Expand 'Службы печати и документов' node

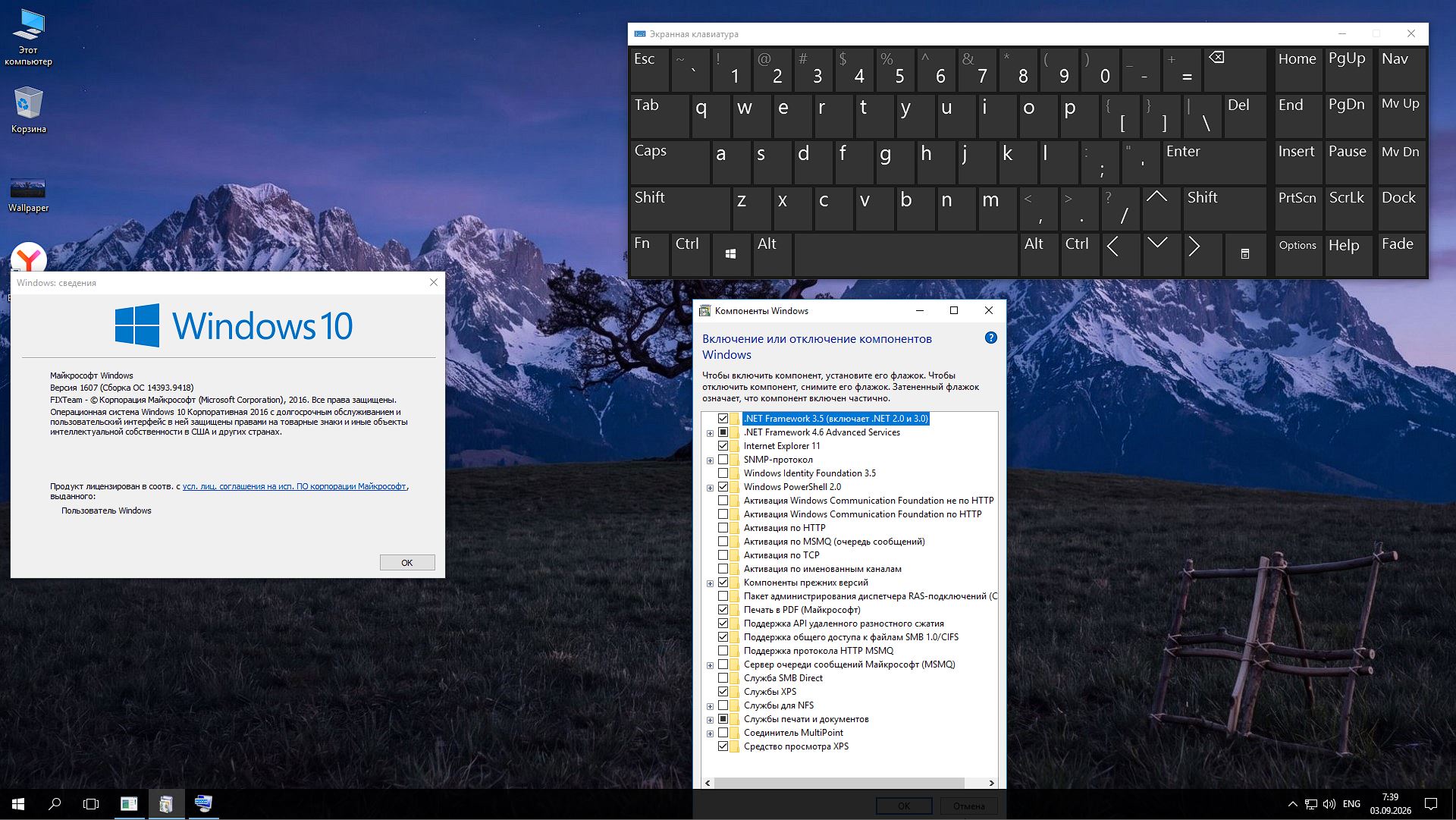(710, 720)
